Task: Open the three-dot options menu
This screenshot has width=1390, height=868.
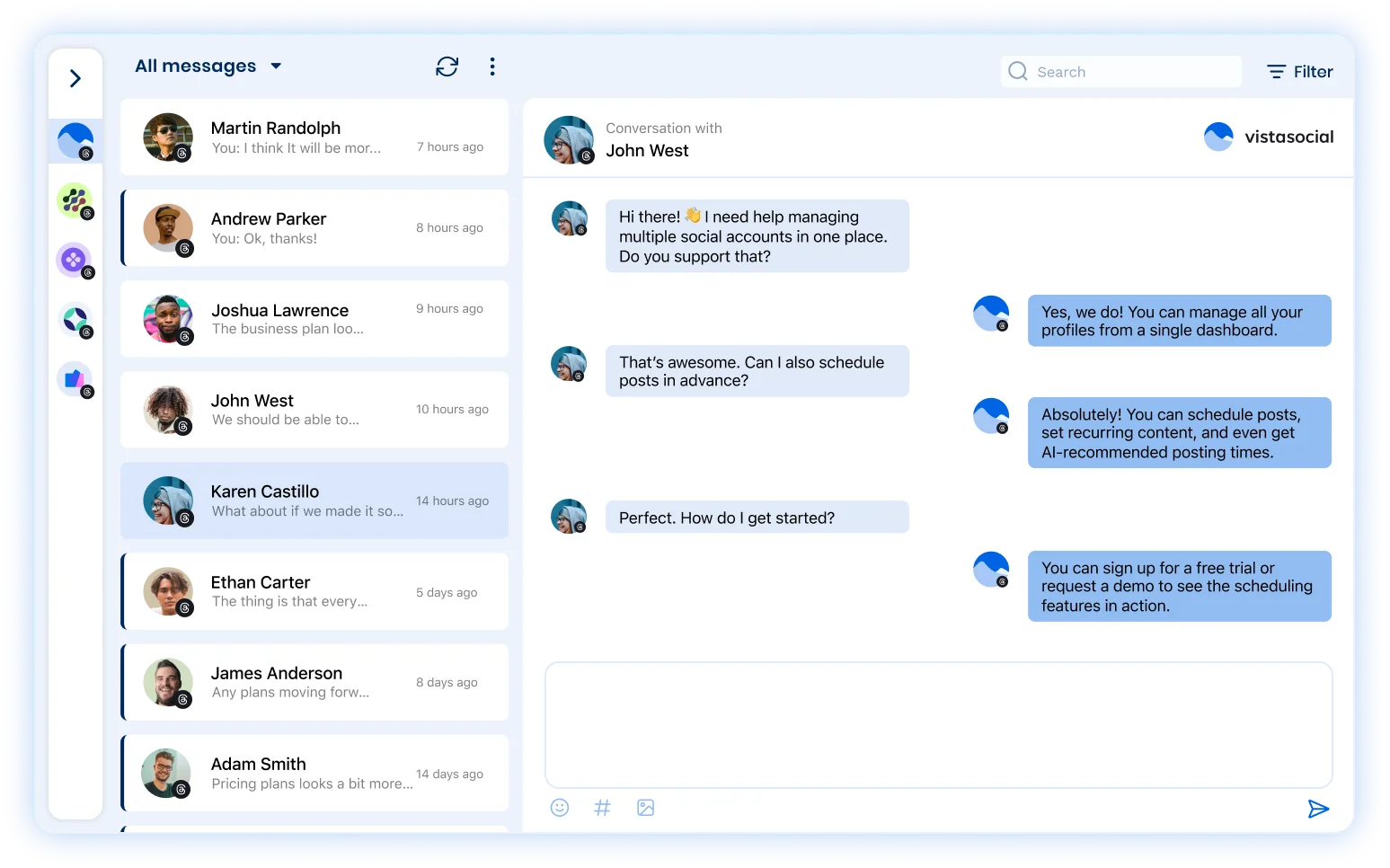Action: (x=492, y=66)
